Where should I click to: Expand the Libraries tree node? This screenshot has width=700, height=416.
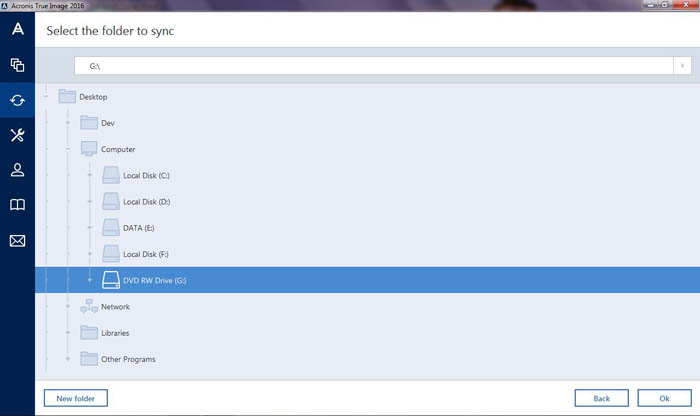(68, 332)
